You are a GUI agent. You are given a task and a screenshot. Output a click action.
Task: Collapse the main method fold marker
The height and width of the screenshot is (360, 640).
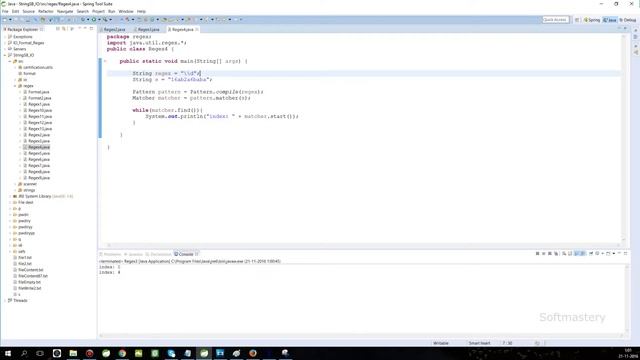point(105,61)
